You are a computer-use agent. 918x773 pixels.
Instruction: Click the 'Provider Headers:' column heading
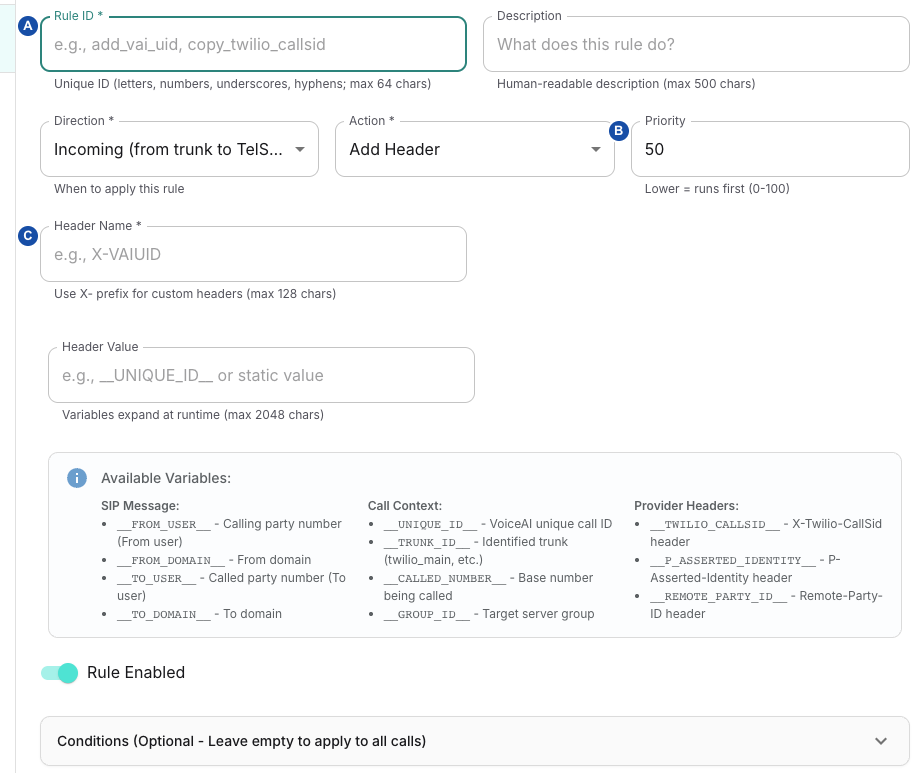[x=686, y=505]
